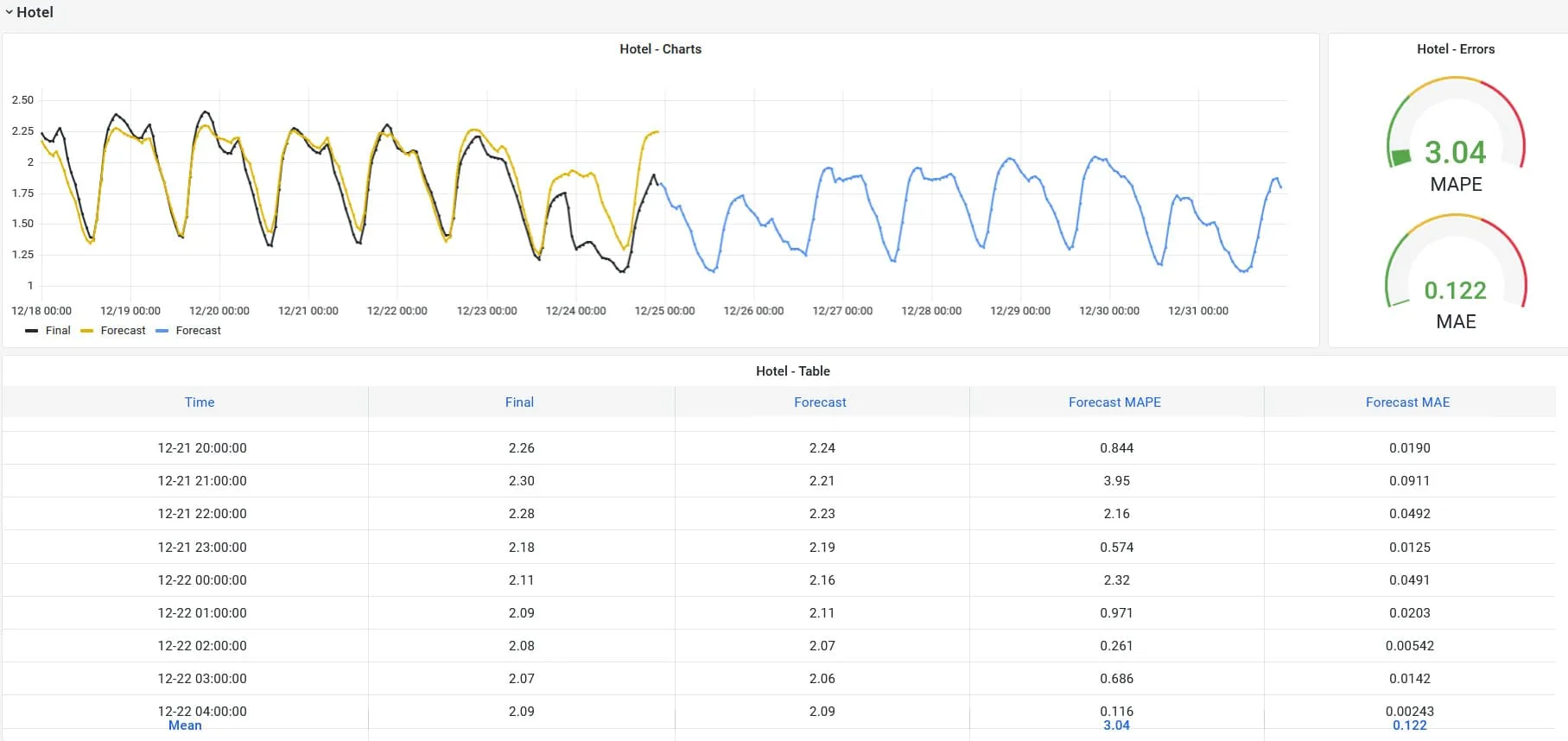Click the Forecast value 2.21 cell
Image resolution: width=1568 pixels, height=741 pixels.
click(822, 481)
